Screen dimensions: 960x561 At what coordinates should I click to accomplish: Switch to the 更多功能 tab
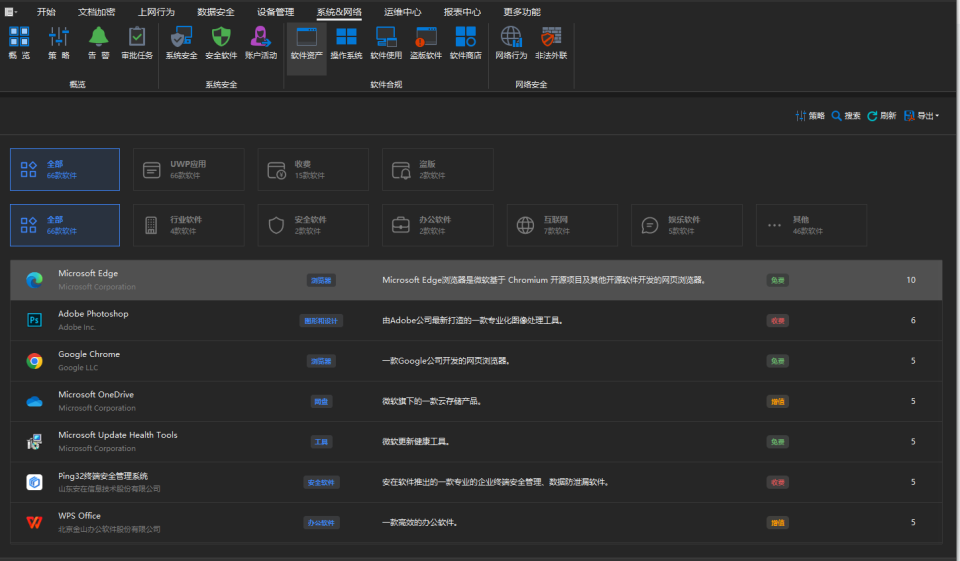[522, 12]
